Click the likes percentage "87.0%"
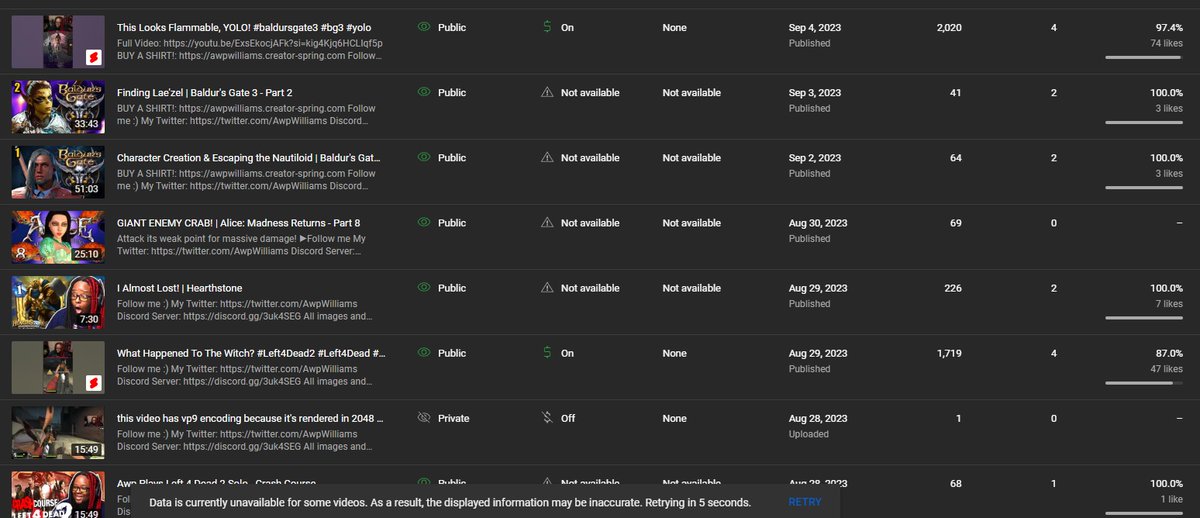The height and width of the screenshot is (518, 1200). 1169,353
